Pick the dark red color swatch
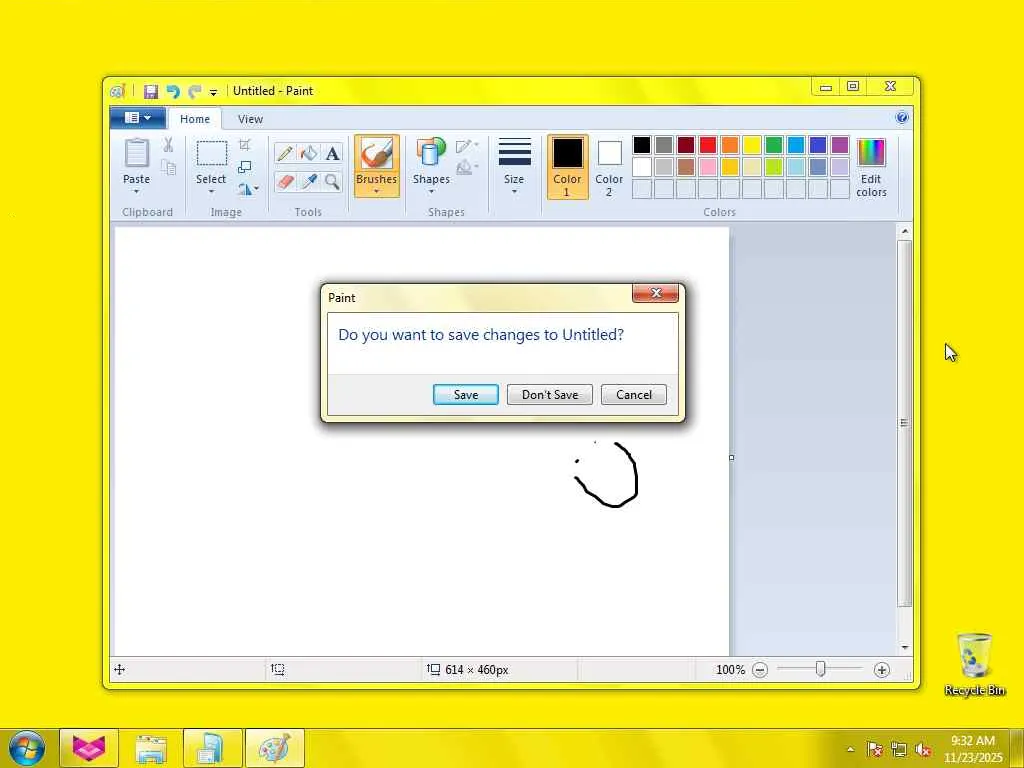The height and width of the screenshot is (768, 1024). click(x=686, y=145)
